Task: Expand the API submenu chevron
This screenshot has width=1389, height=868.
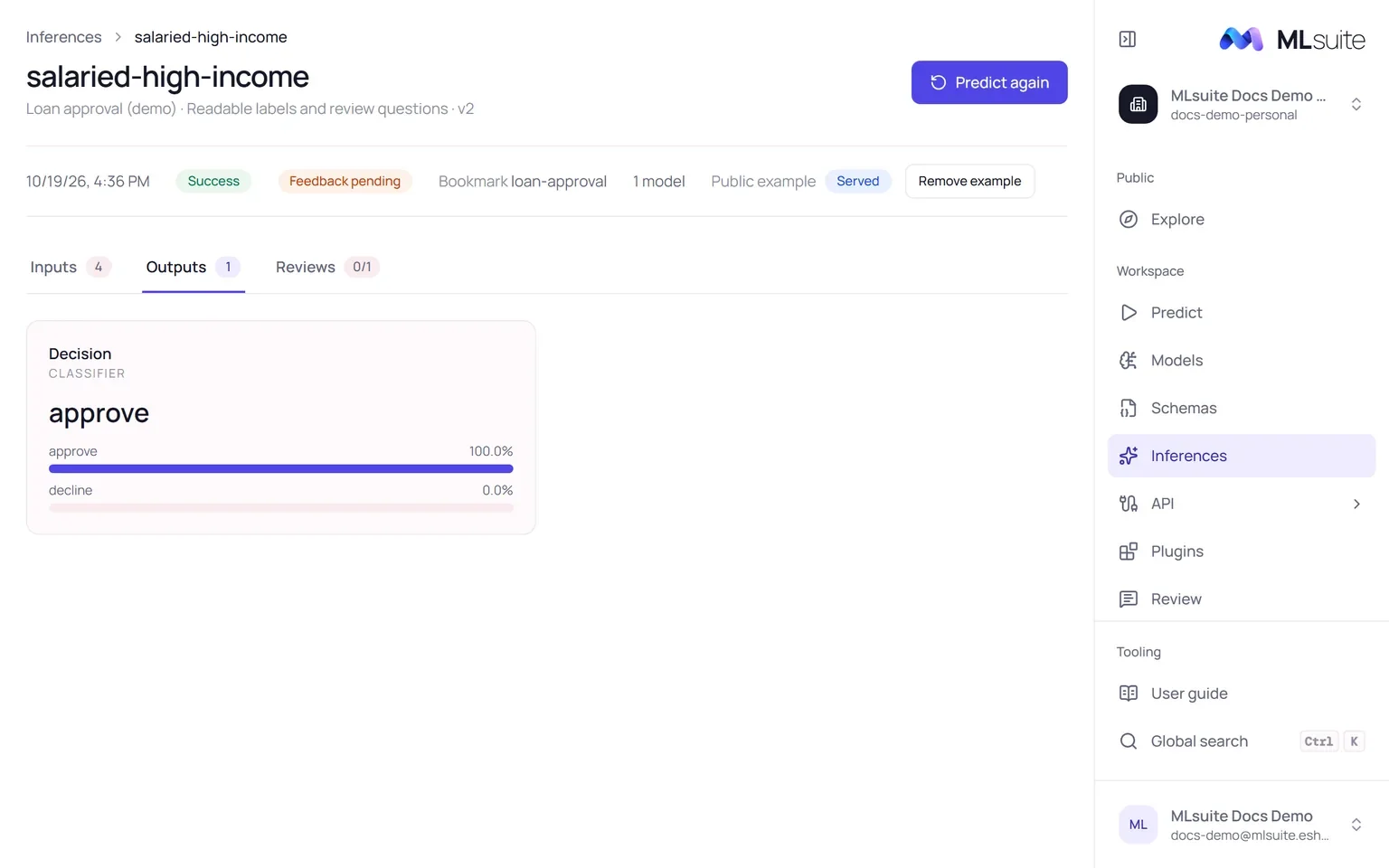Action: click(x=1356, y=504)
